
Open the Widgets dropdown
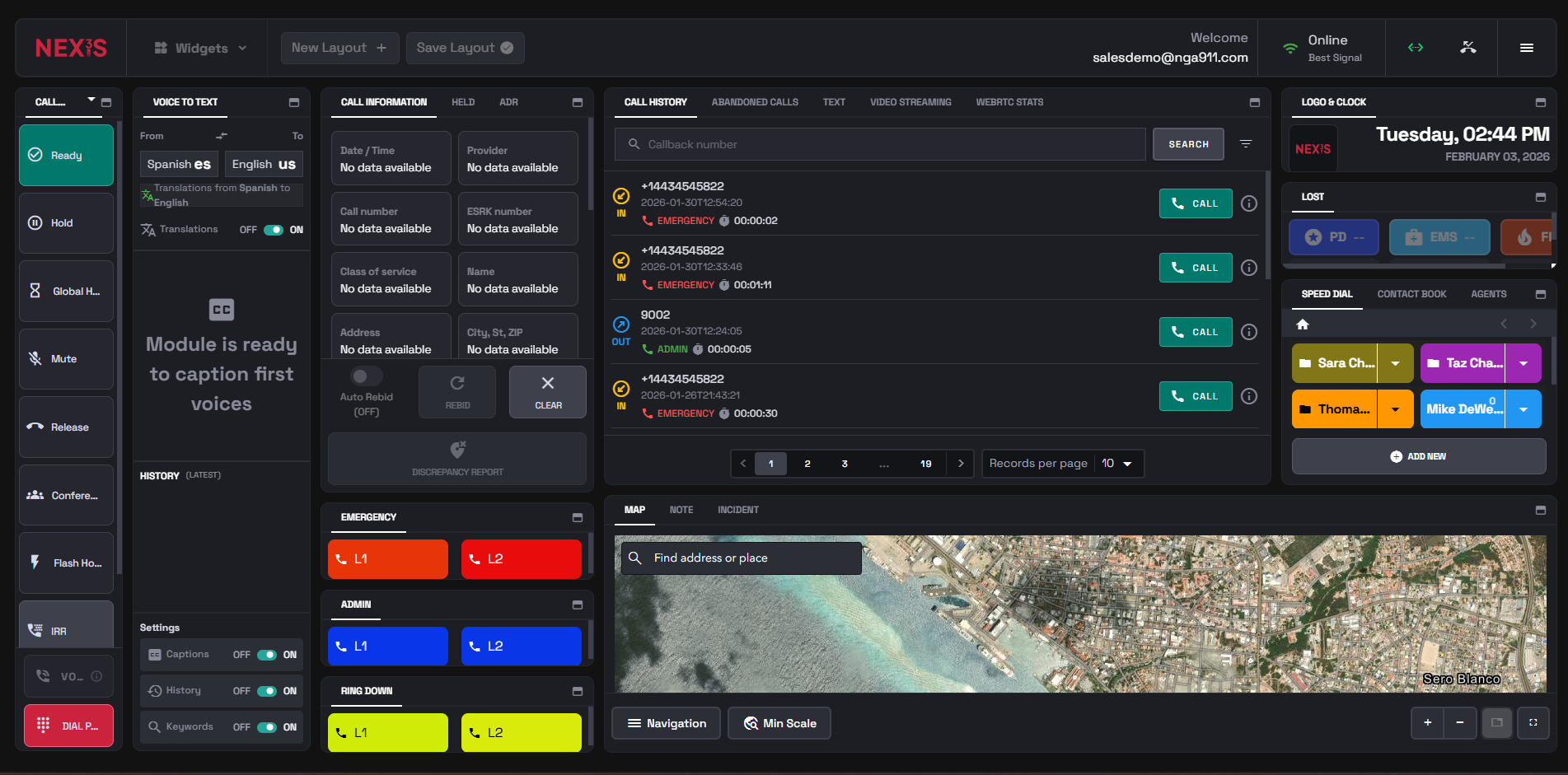201,48
